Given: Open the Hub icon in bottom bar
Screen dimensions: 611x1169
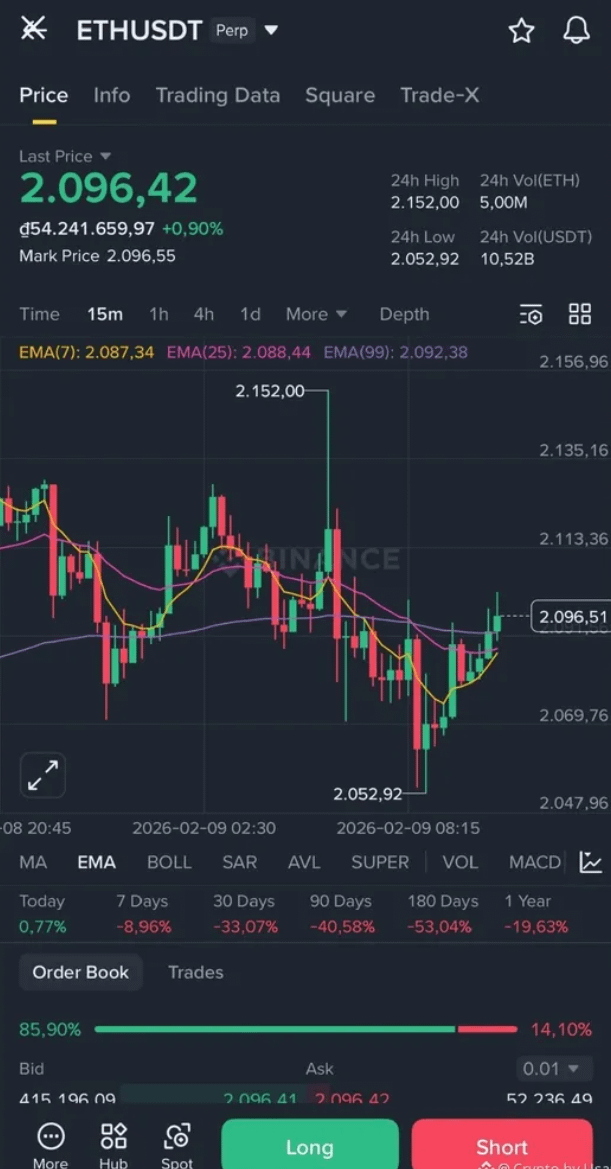Looking at the screenshot, I should (x=114, y=1143).
